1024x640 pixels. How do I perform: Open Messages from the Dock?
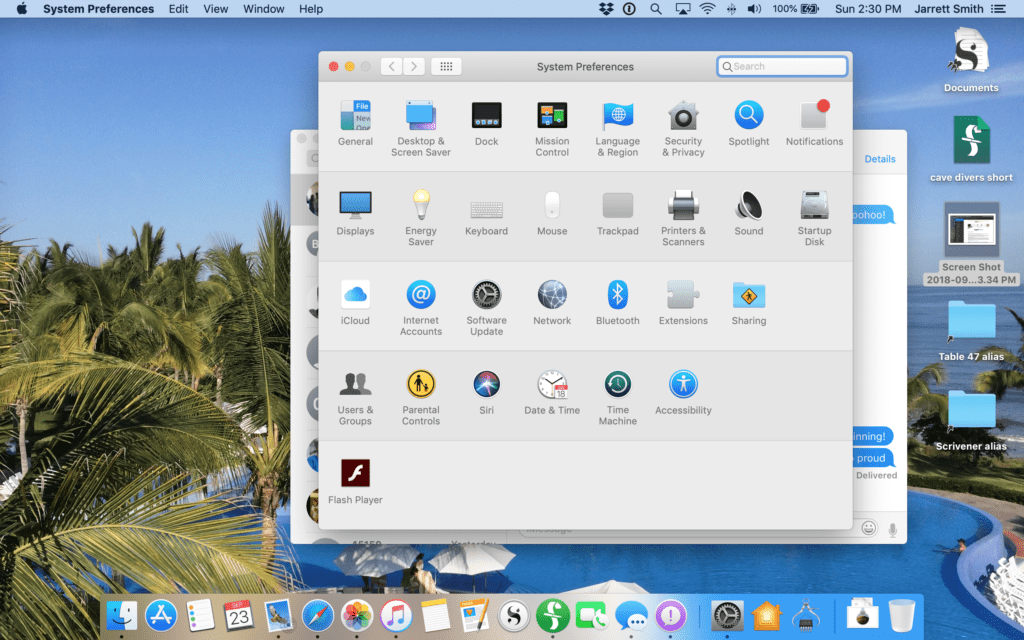point(632,615)
